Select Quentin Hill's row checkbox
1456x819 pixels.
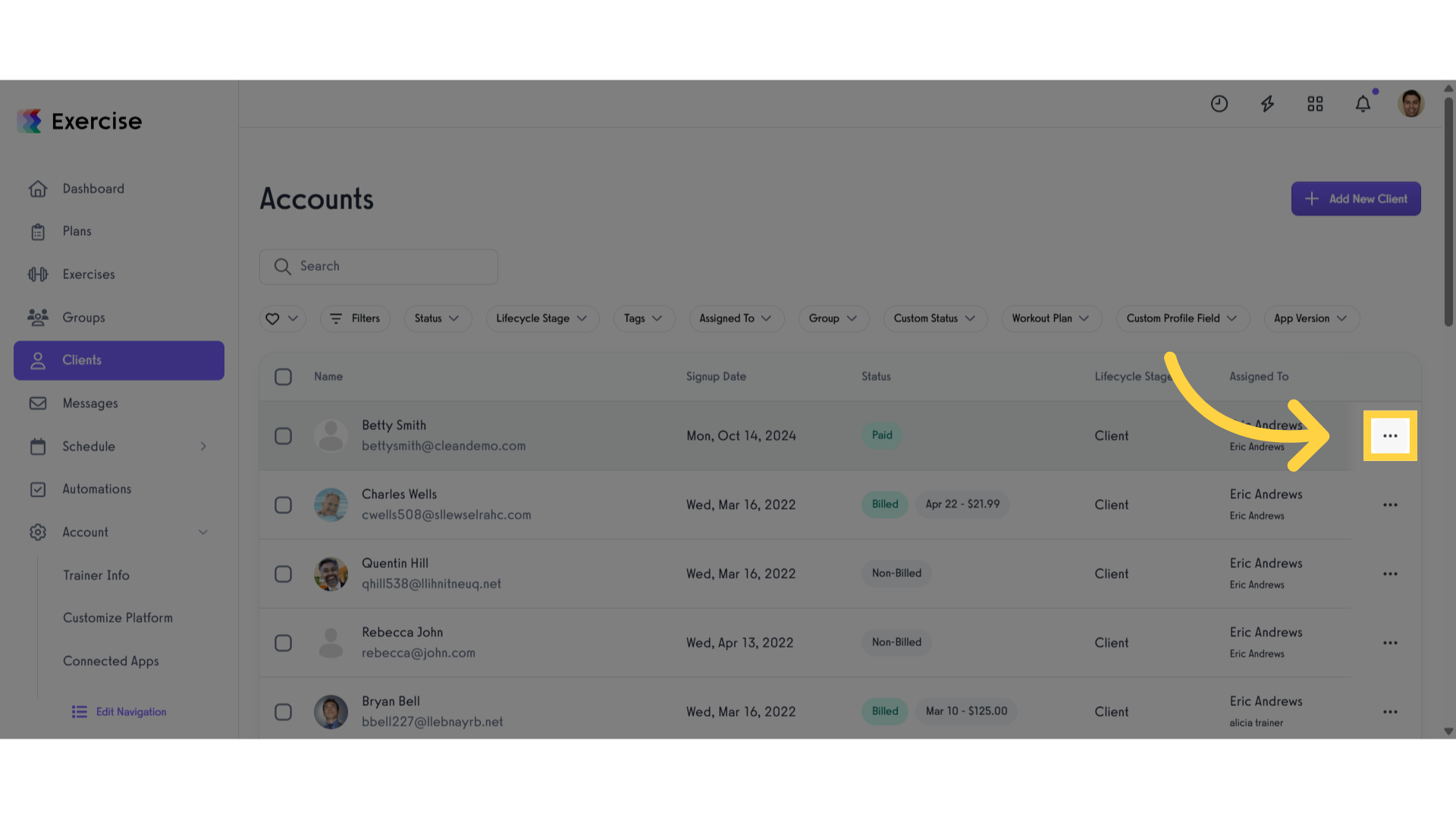click(x=283, y=574)
